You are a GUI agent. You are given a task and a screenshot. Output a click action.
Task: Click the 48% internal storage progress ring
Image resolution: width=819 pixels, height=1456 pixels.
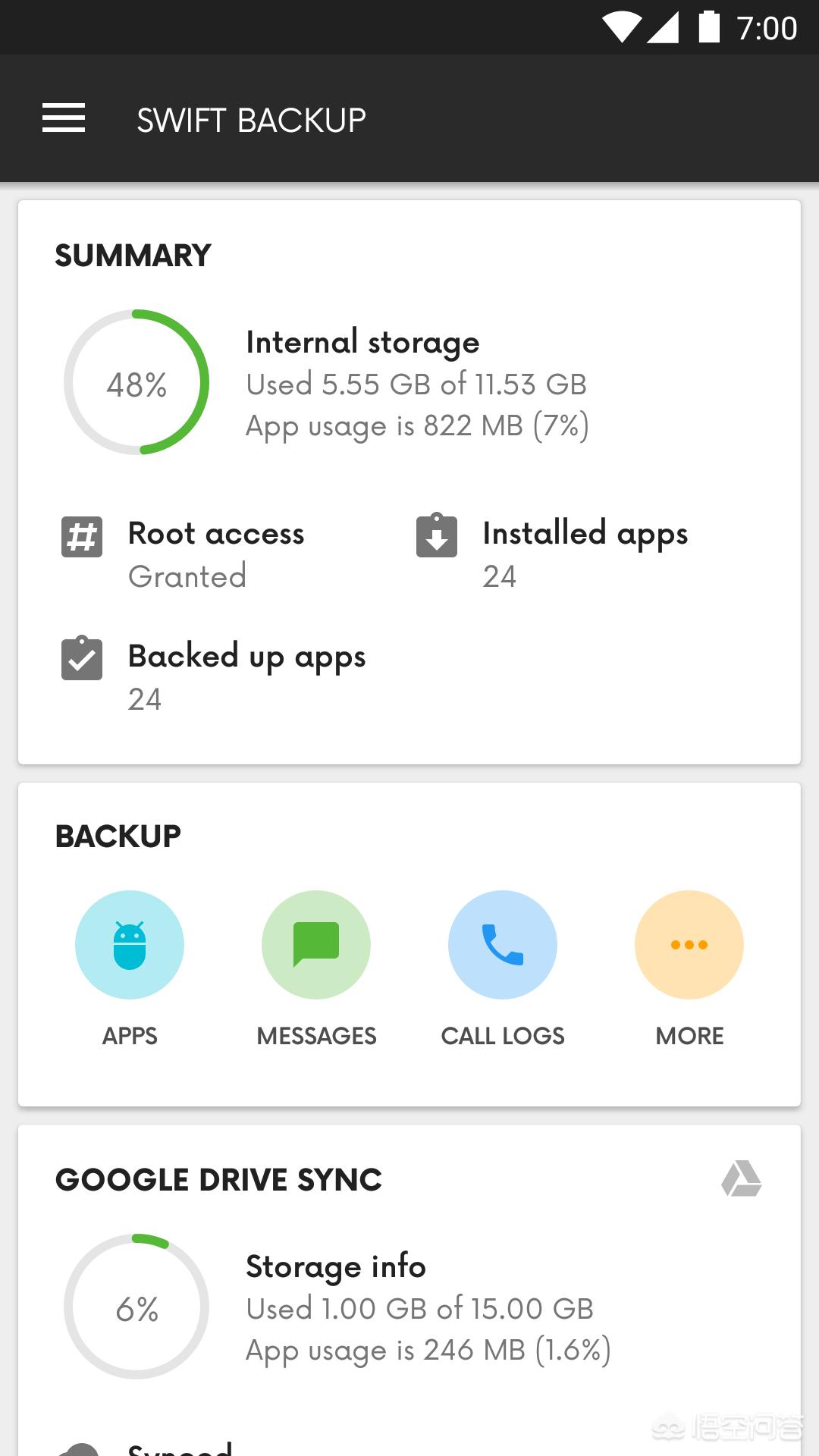(136, 382)
